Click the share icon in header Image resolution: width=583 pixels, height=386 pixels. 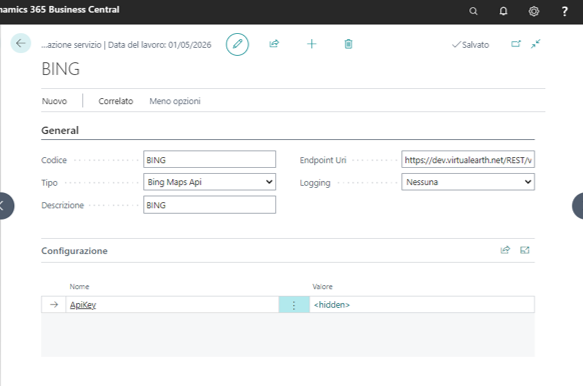[x=274, y=44]
